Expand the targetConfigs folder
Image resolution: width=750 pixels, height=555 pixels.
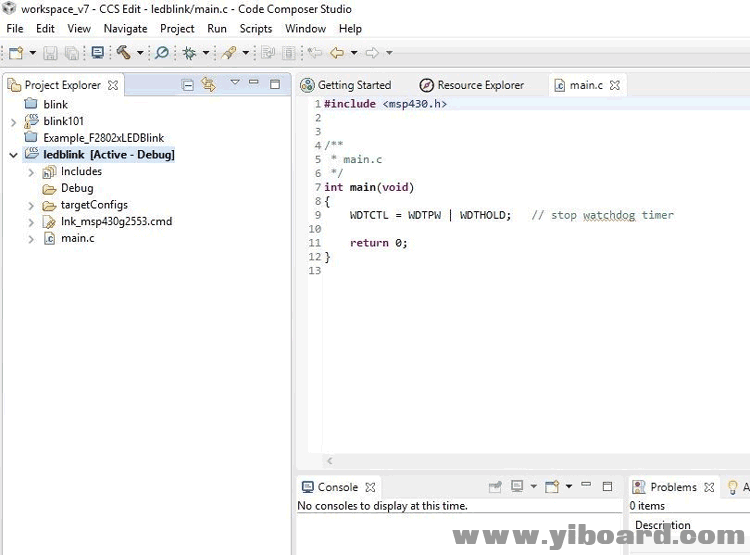click(31, 206)
